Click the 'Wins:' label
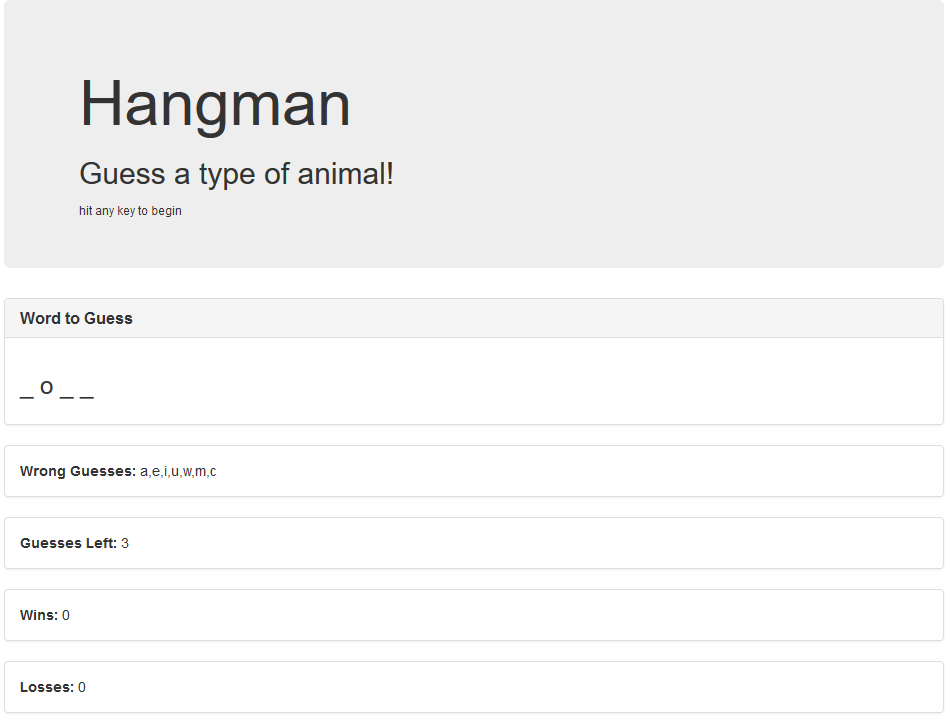 coord(39,615)
